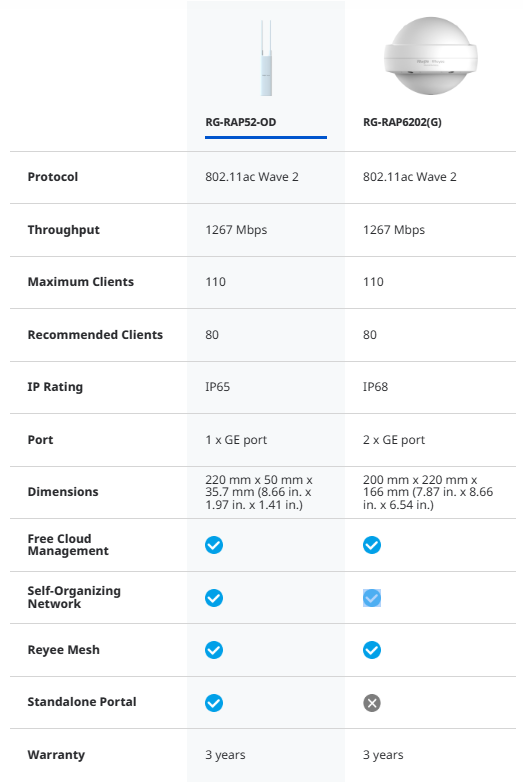This screenshot has height=784, width=523.
Task: Open the RG-RAP52-OD product name link
Action: (x=240, y=122)
